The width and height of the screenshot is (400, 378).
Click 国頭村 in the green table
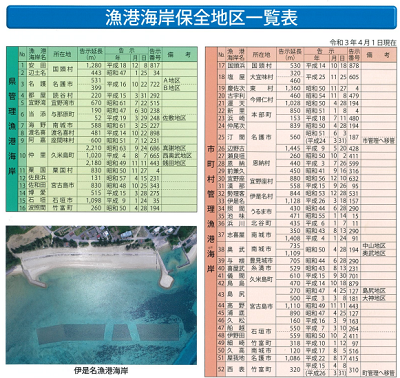point(62,69)
